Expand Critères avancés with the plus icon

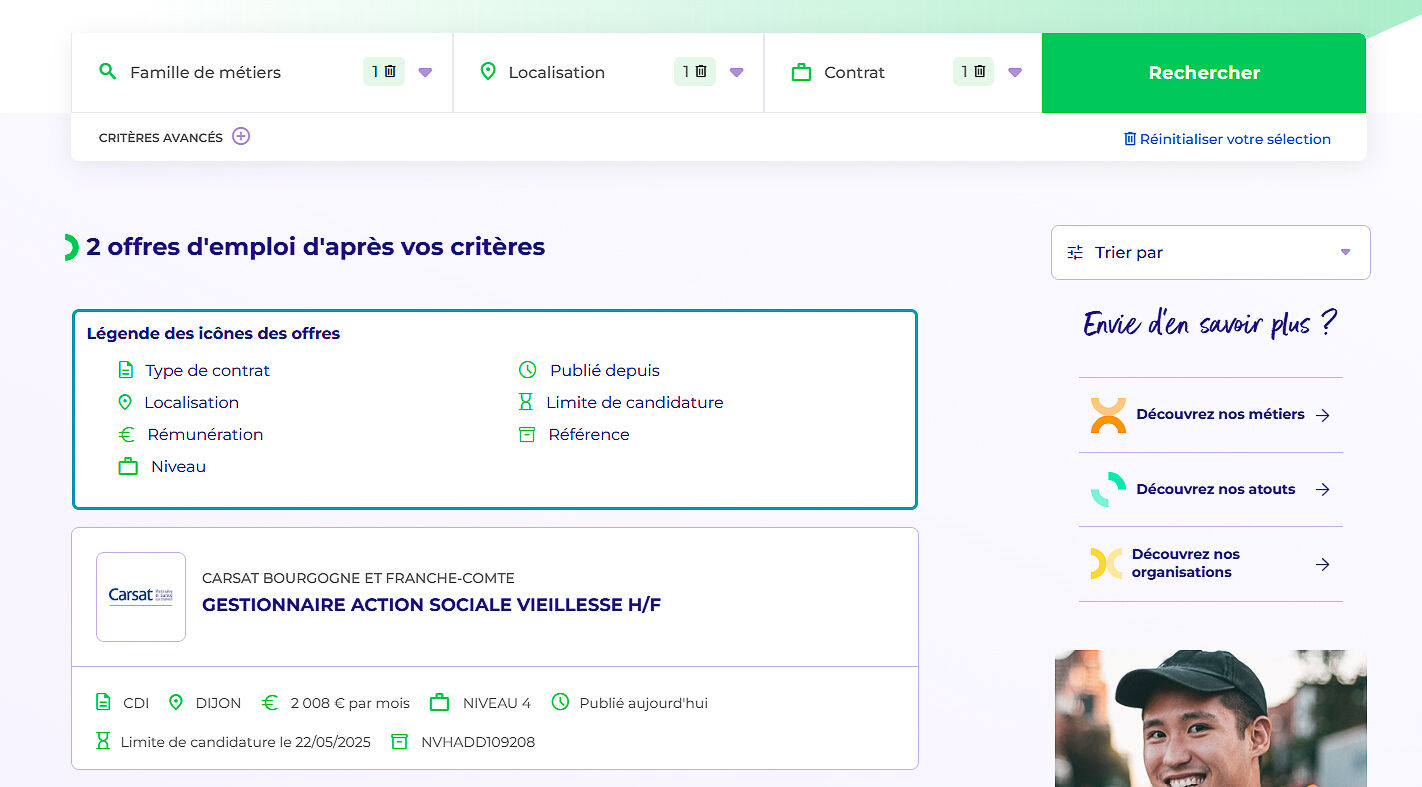coord(241,136)
